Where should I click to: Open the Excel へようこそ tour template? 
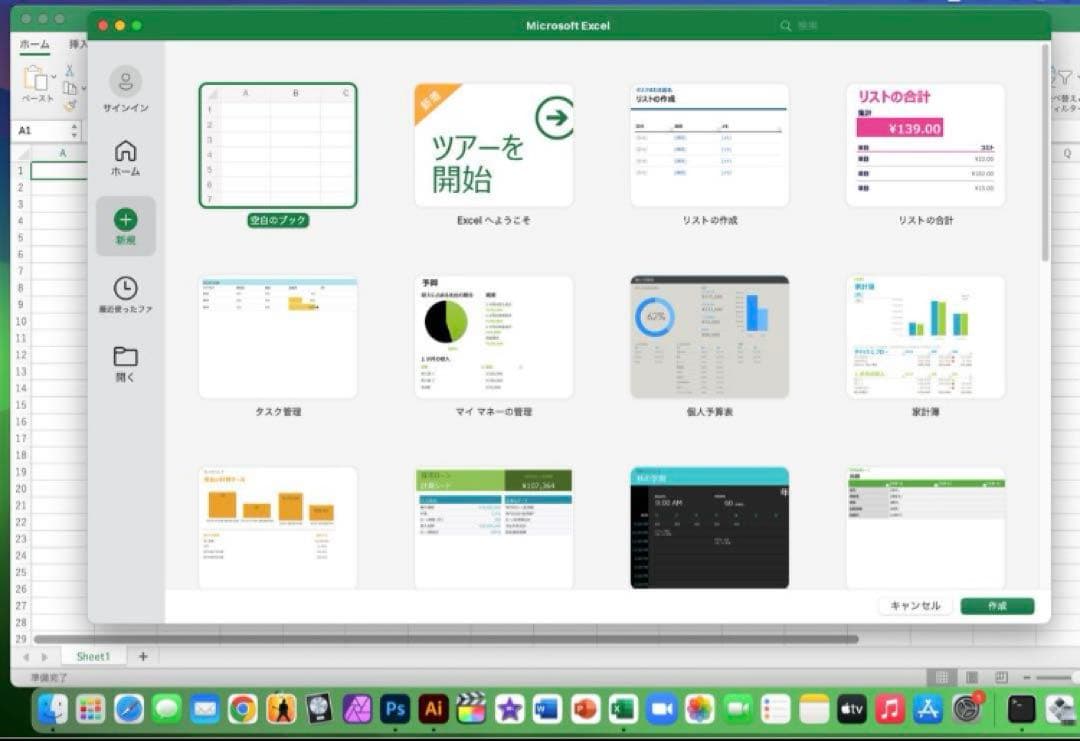493,145
